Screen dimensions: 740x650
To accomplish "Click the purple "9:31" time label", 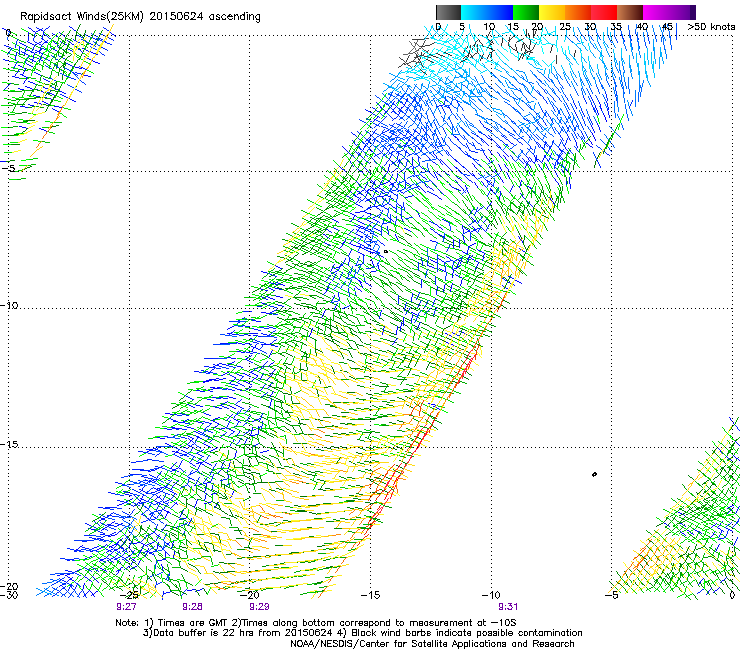I will pos(508,607).
